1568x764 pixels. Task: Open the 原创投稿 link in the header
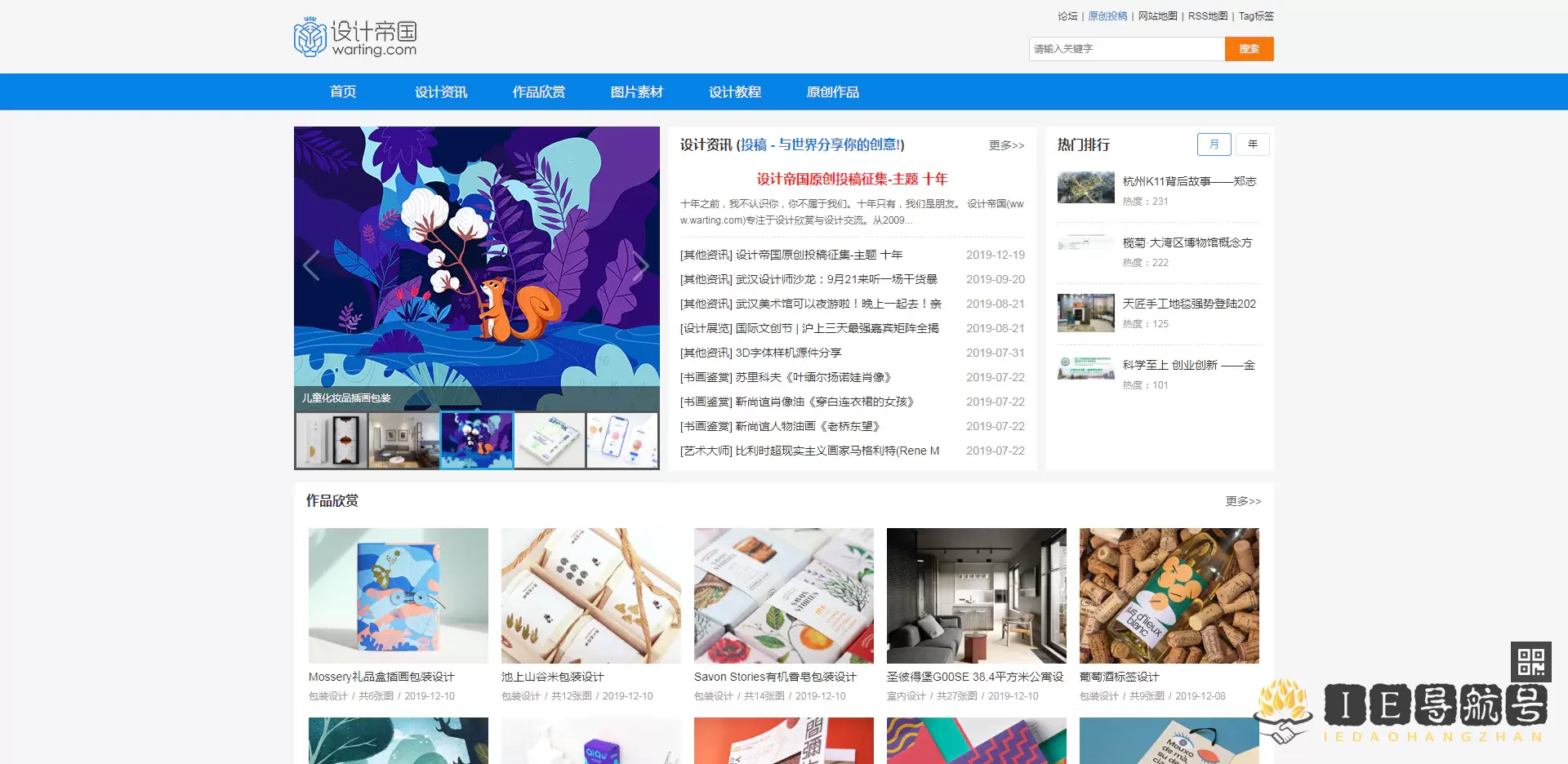(x=1107, y=16)
